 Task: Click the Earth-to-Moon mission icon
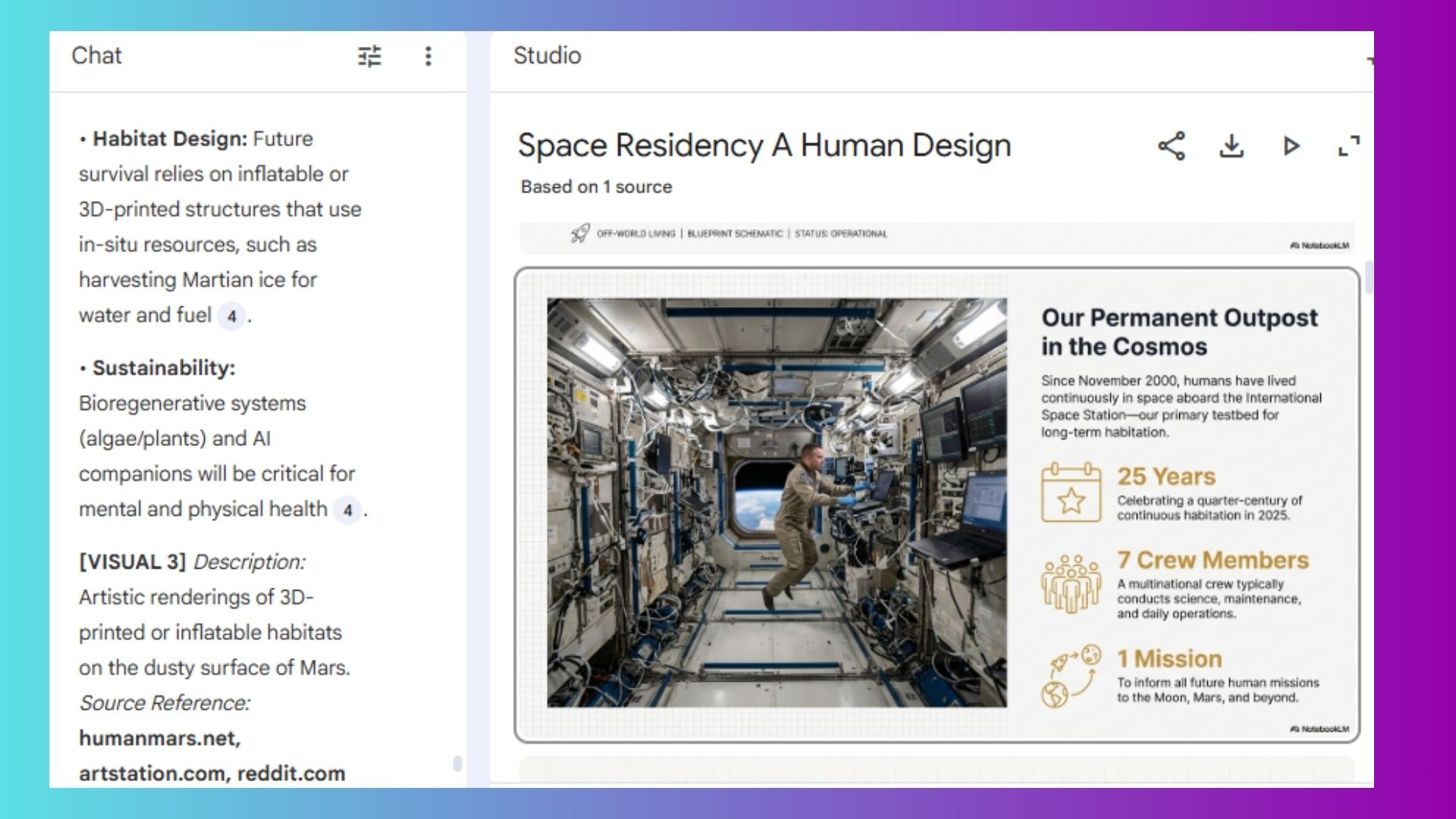coord(1071,676)
